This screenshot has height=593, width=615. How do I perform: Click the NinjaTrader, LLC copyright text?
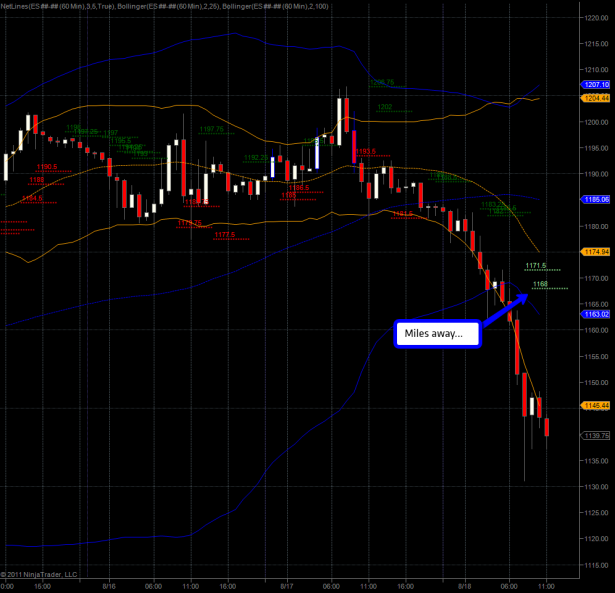click(40, 574)
